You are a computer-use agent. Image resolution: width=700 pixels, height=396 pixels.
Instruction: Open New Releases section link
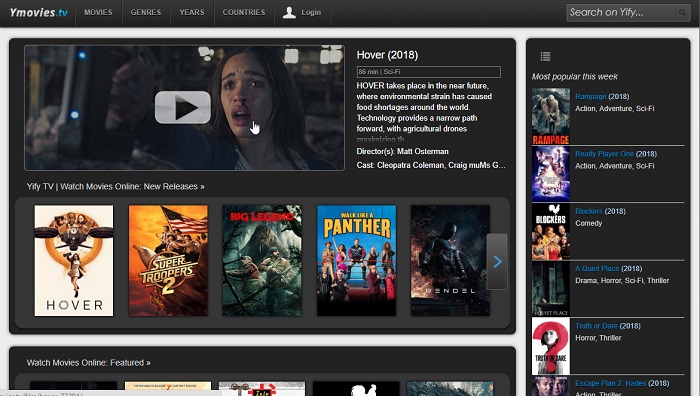tap(115, 187)
